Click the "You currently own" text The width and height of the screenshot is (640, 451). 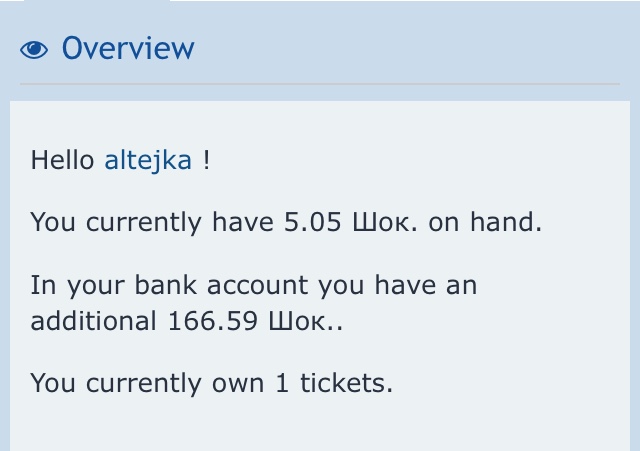click(x=146, y=383)
